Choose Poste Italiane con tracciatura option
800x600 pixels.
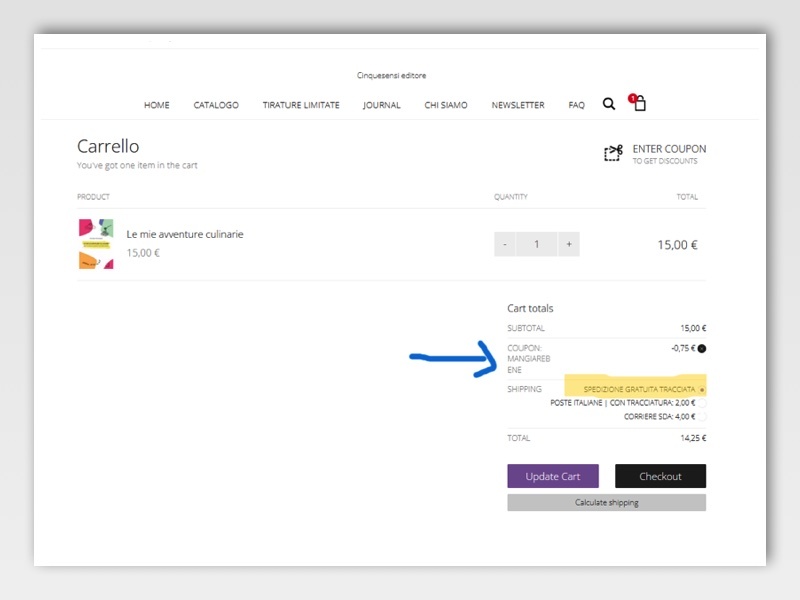tap(702, 403)
